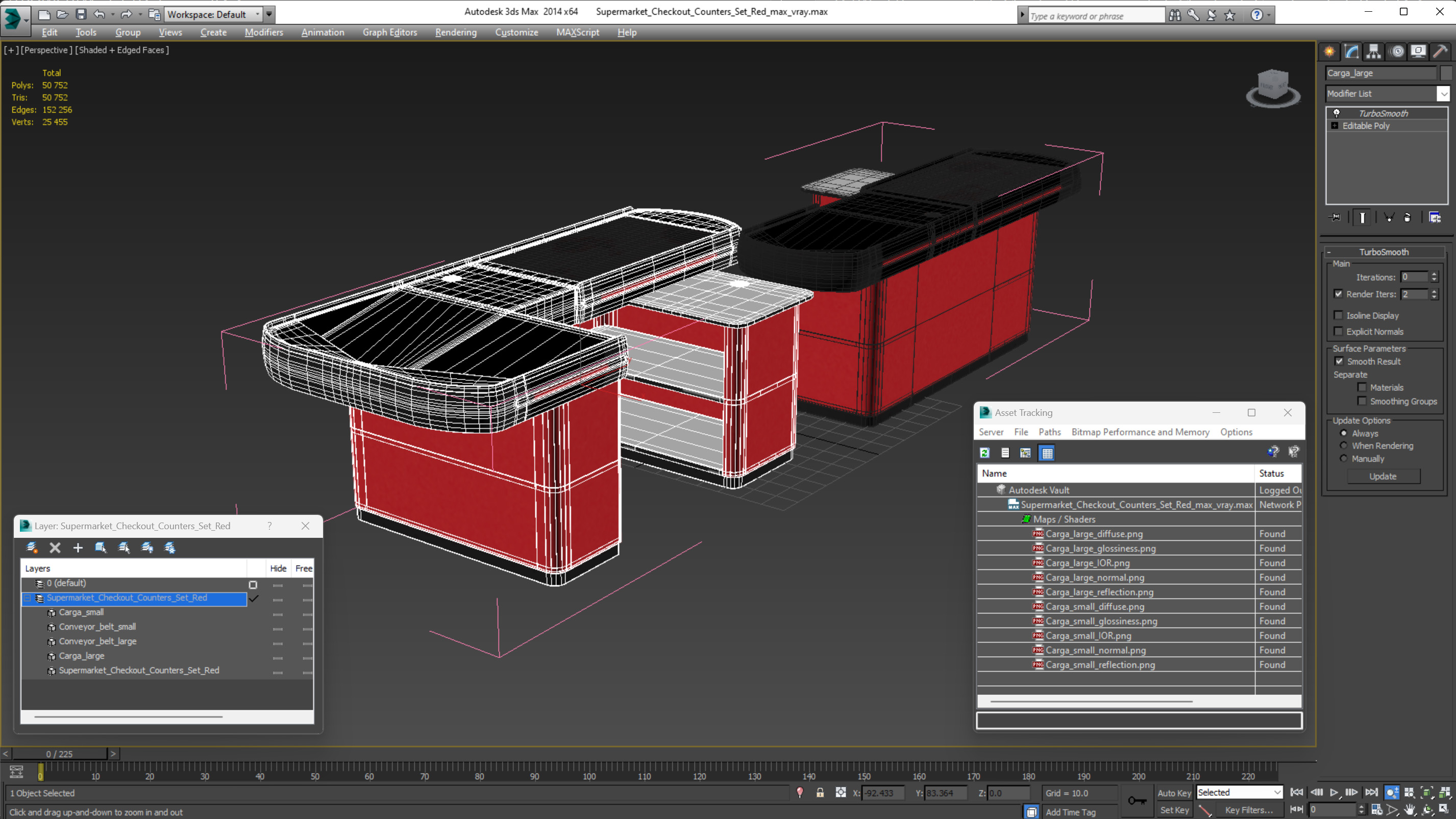Screen dimensions: 1456x819
Task: Open the Paths menu in Asset Tracking
Action: (1049, 432)
